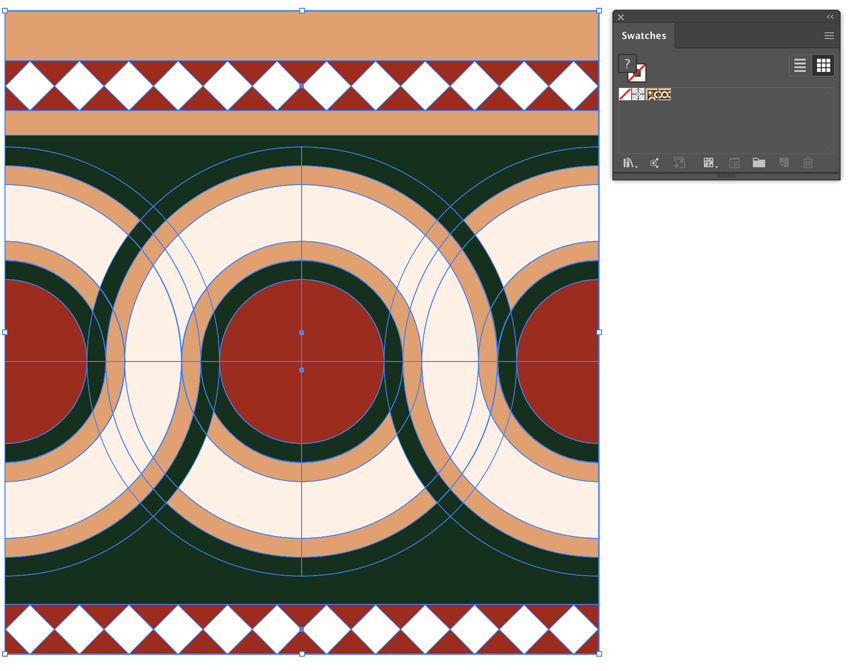The width and height of the screenshot is (850, 671).
Task: Select the Registration swatch
Action: click(x=638, y=94)
